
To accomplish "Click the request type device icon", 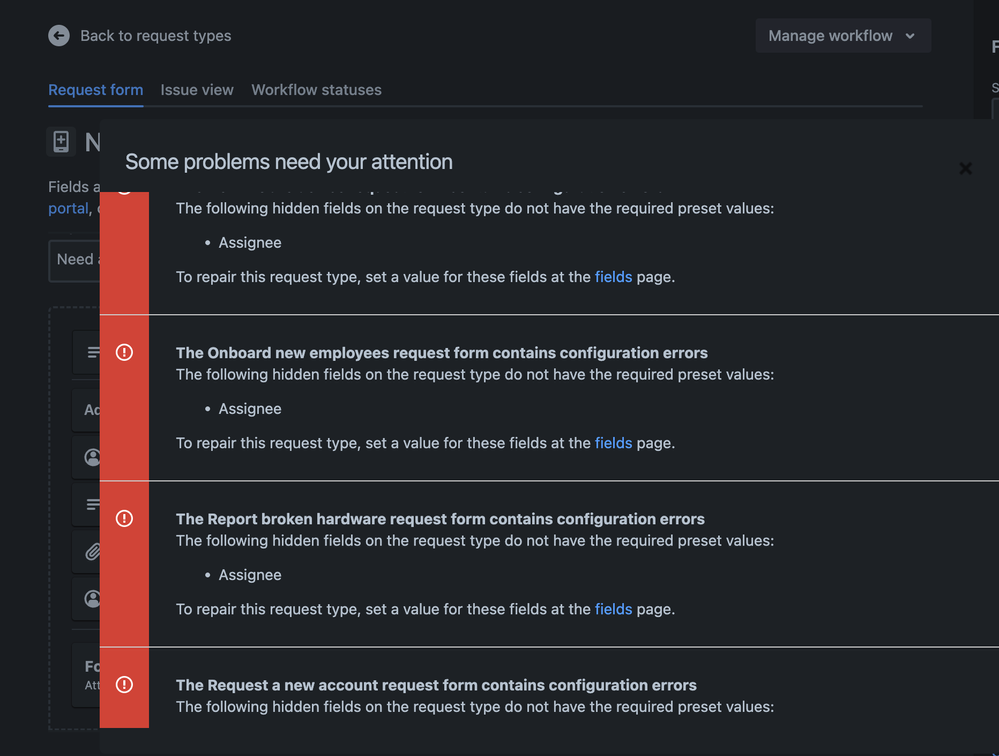I will click(x=61, y=141).
